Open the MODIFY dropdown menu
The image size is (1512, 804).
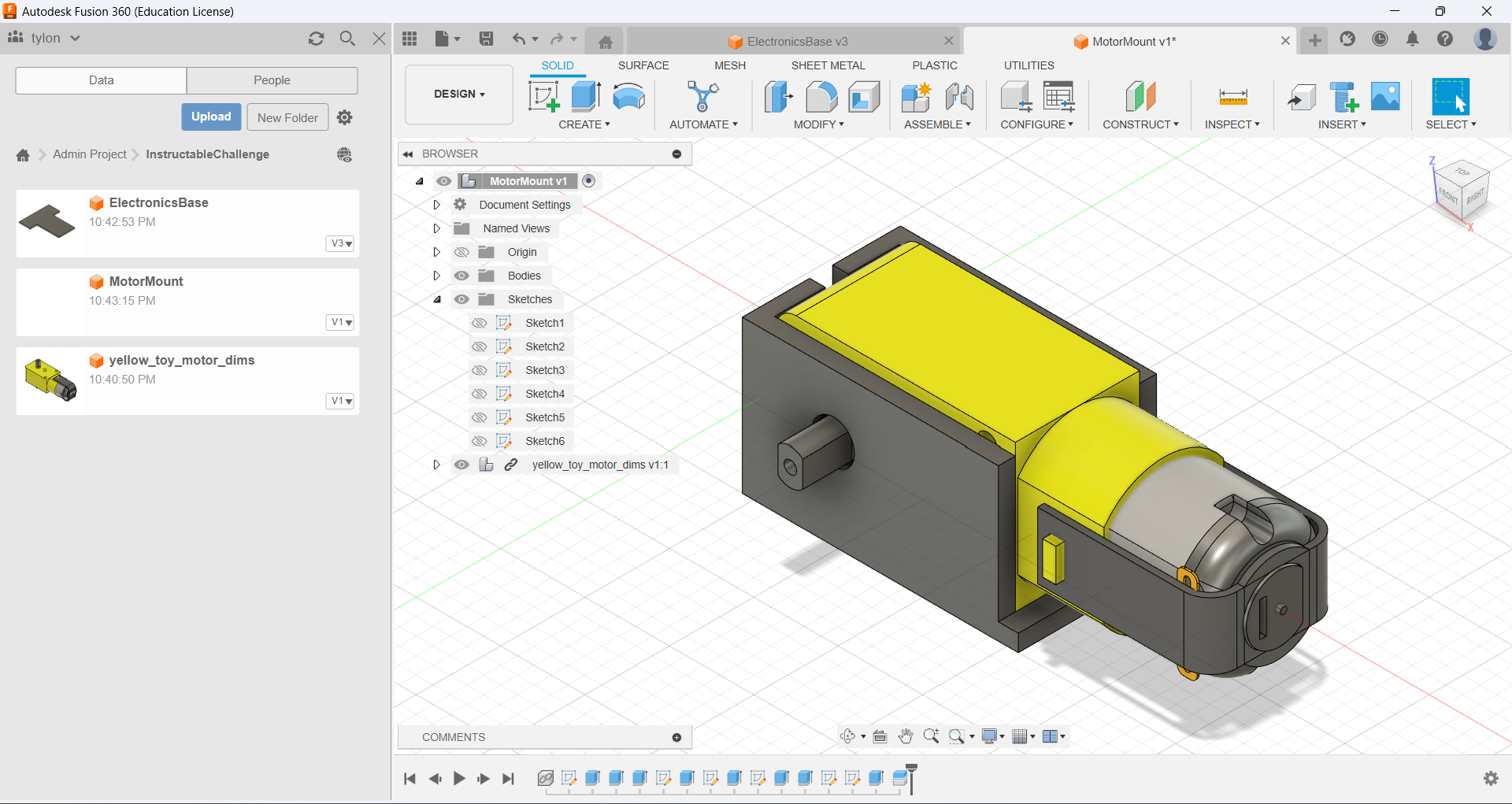pyautogui.click(x=819, y=124)
